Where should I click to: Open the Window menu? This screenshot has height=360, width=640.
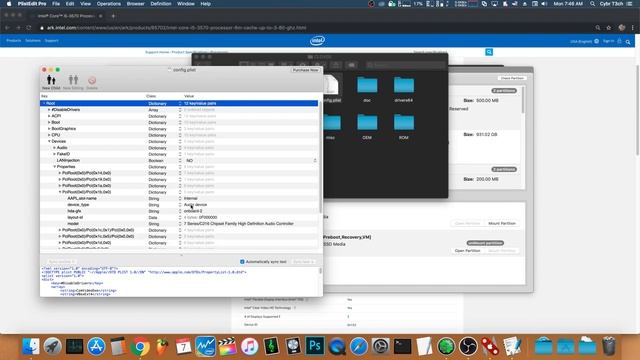(x=186, y=4)
